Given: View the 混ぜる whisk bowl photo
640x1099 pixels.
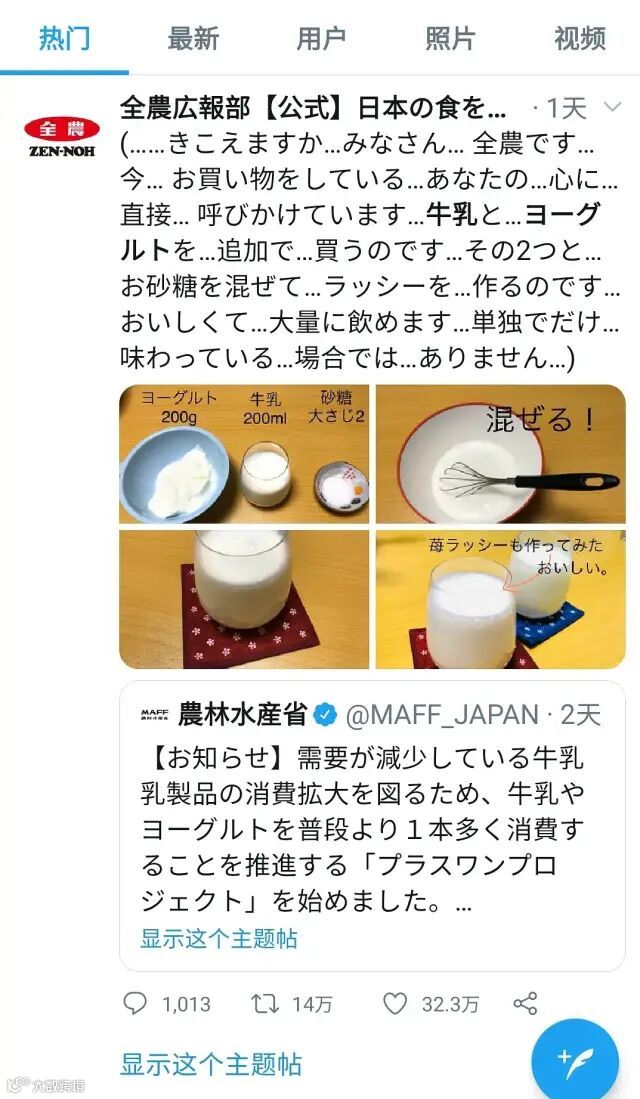Looking at the screenshot, I should [501, 454].
